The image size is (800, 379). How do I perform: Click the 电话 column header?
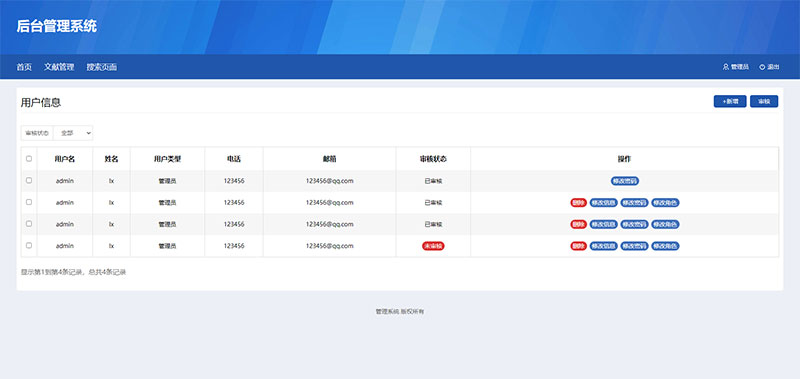click(x=234, y=159)
